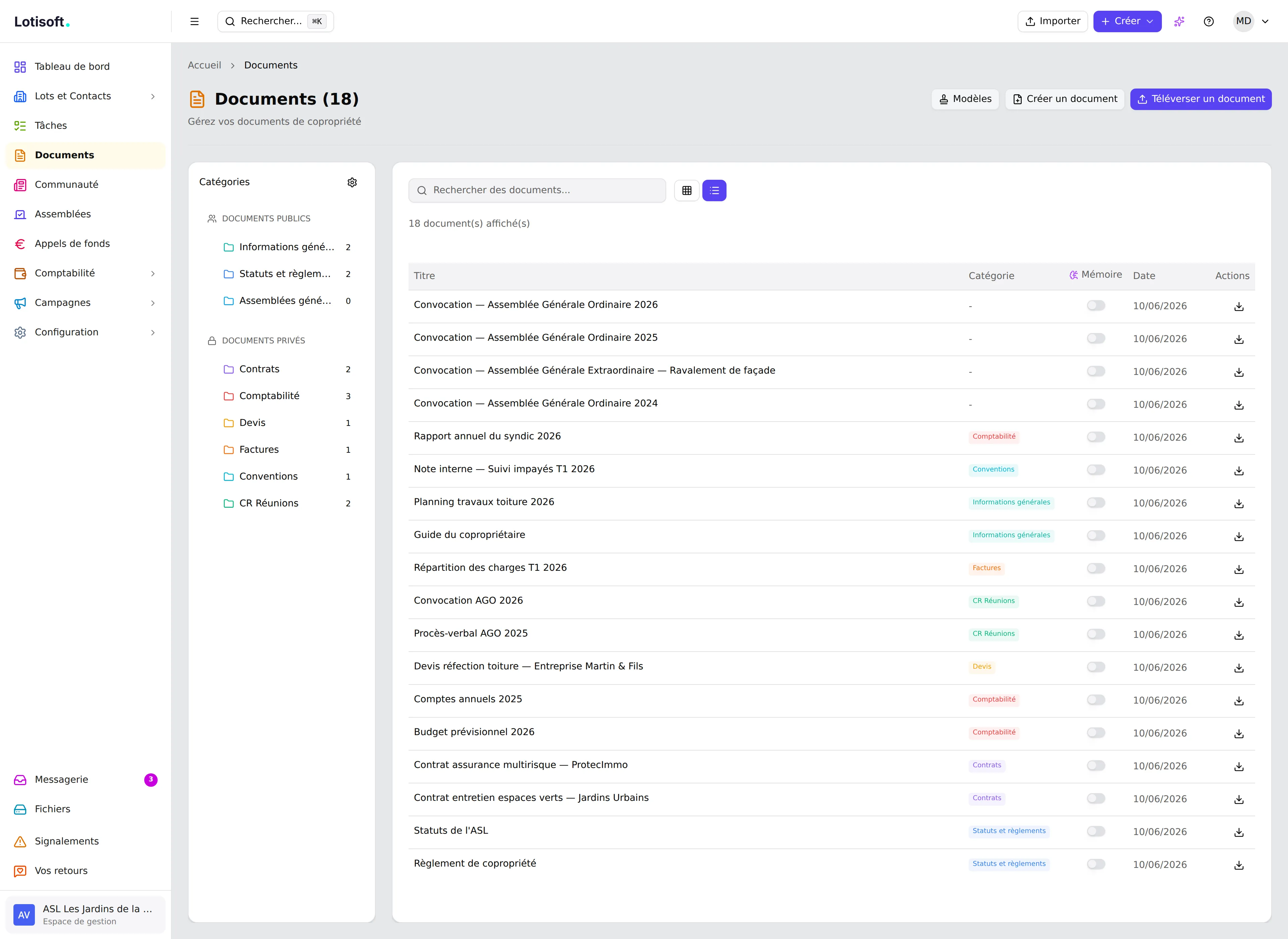Toggle memory for Rapport annuel du syndic
The image size is (1288, 939).
point(1096,437)
